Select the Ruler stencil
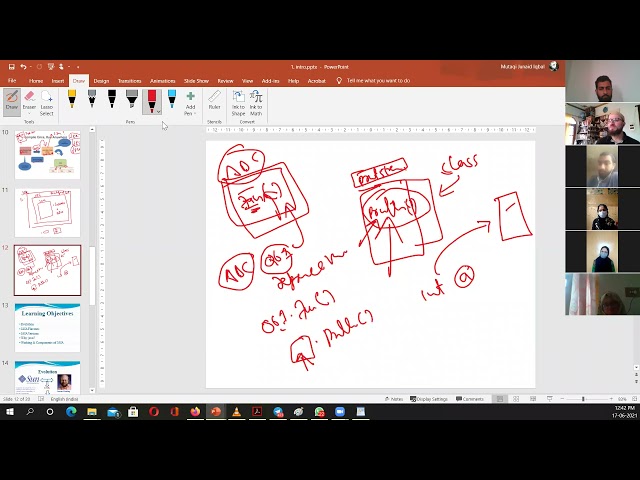This screenshot has width=640, height=480. [214, 100]
